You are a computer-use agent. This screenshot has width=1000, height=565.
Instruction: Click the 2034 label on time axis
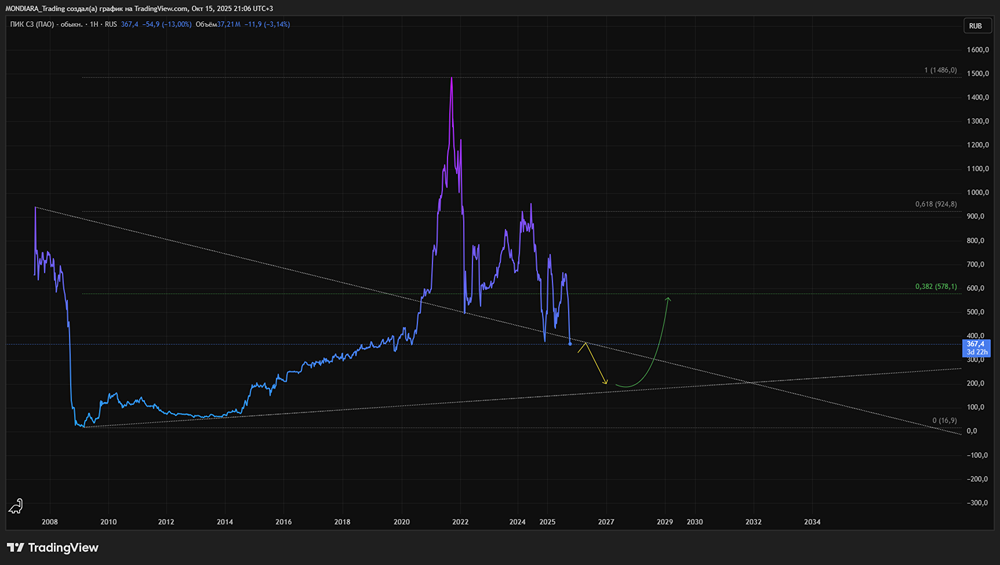point(812,522)
